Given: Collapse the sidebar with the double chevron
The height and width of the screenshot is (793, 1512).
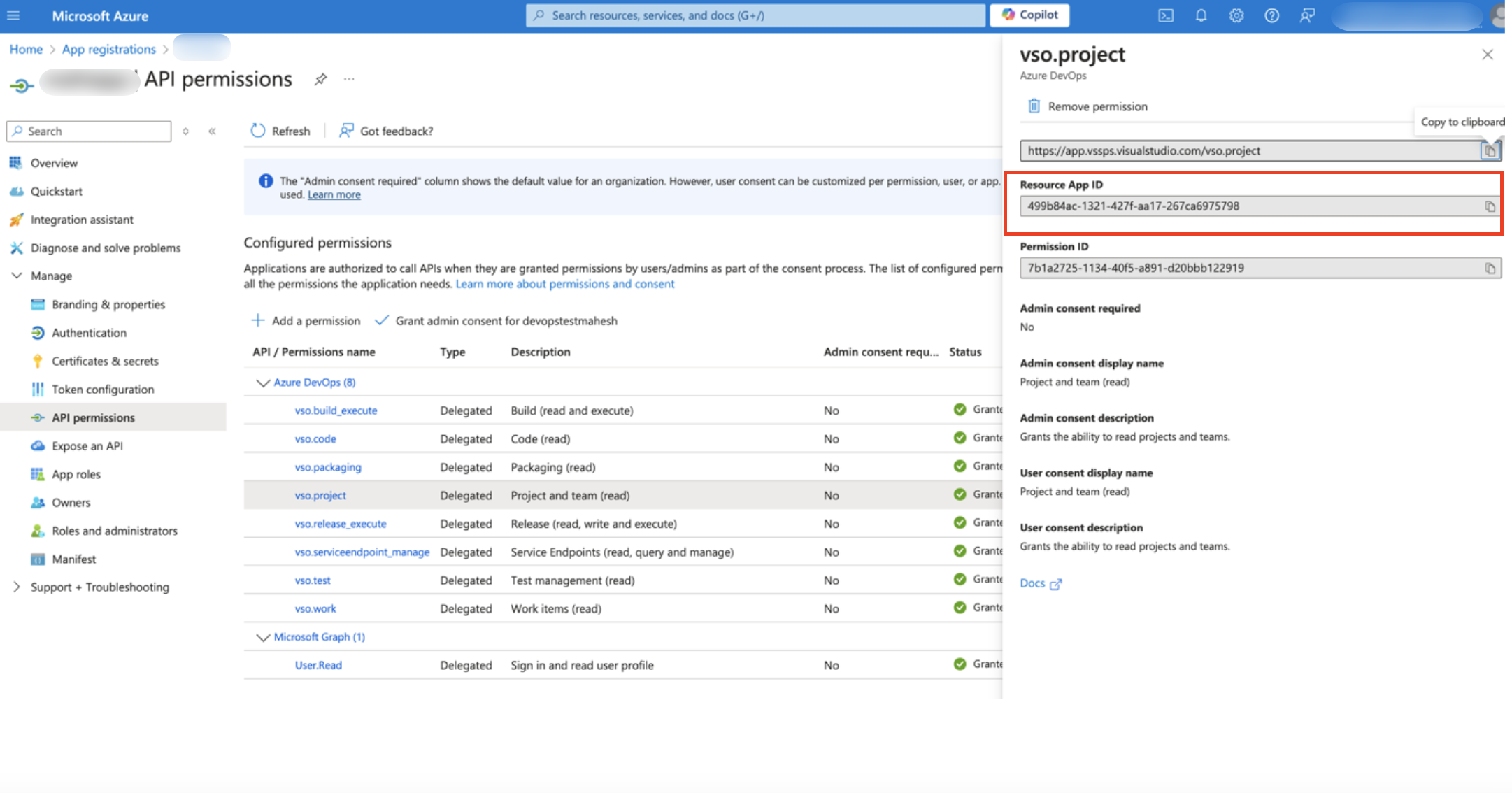Looking at the screenshot, I should [x=212, y=131].
